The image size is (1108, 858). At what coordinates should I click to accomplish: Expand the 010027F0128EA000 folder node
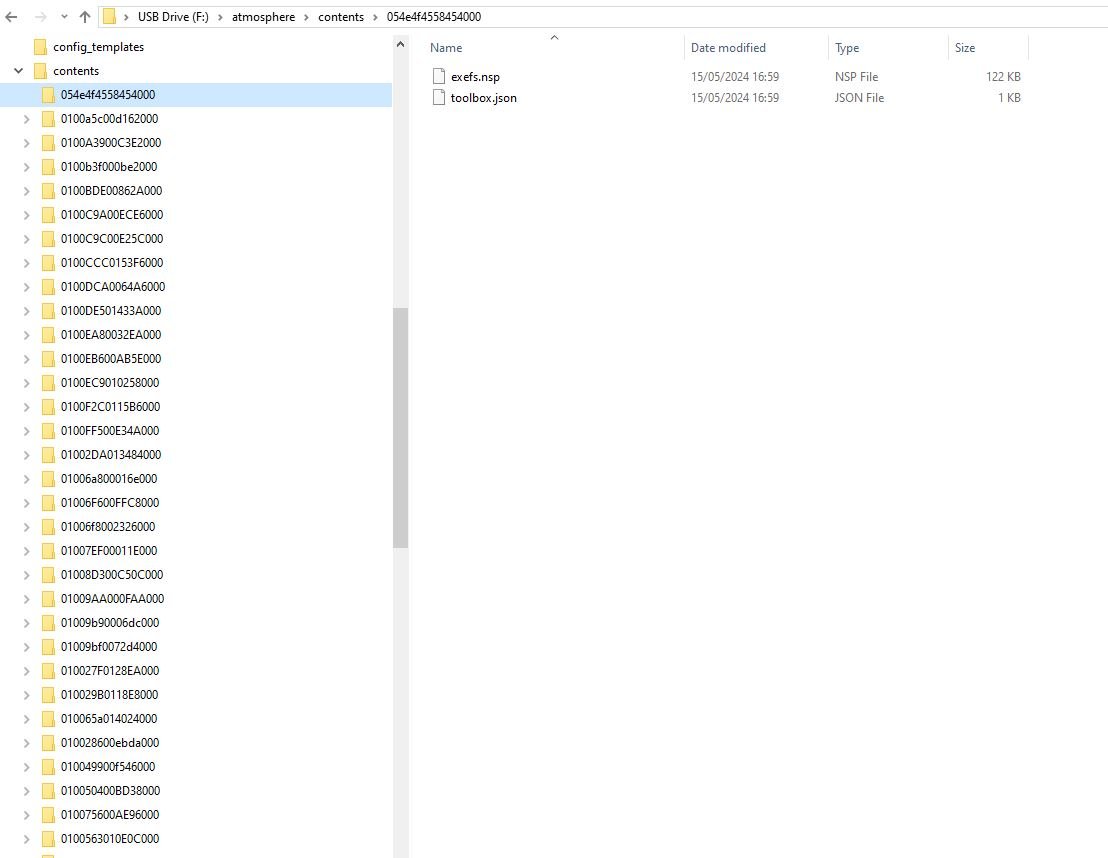(x=26, y=671)
